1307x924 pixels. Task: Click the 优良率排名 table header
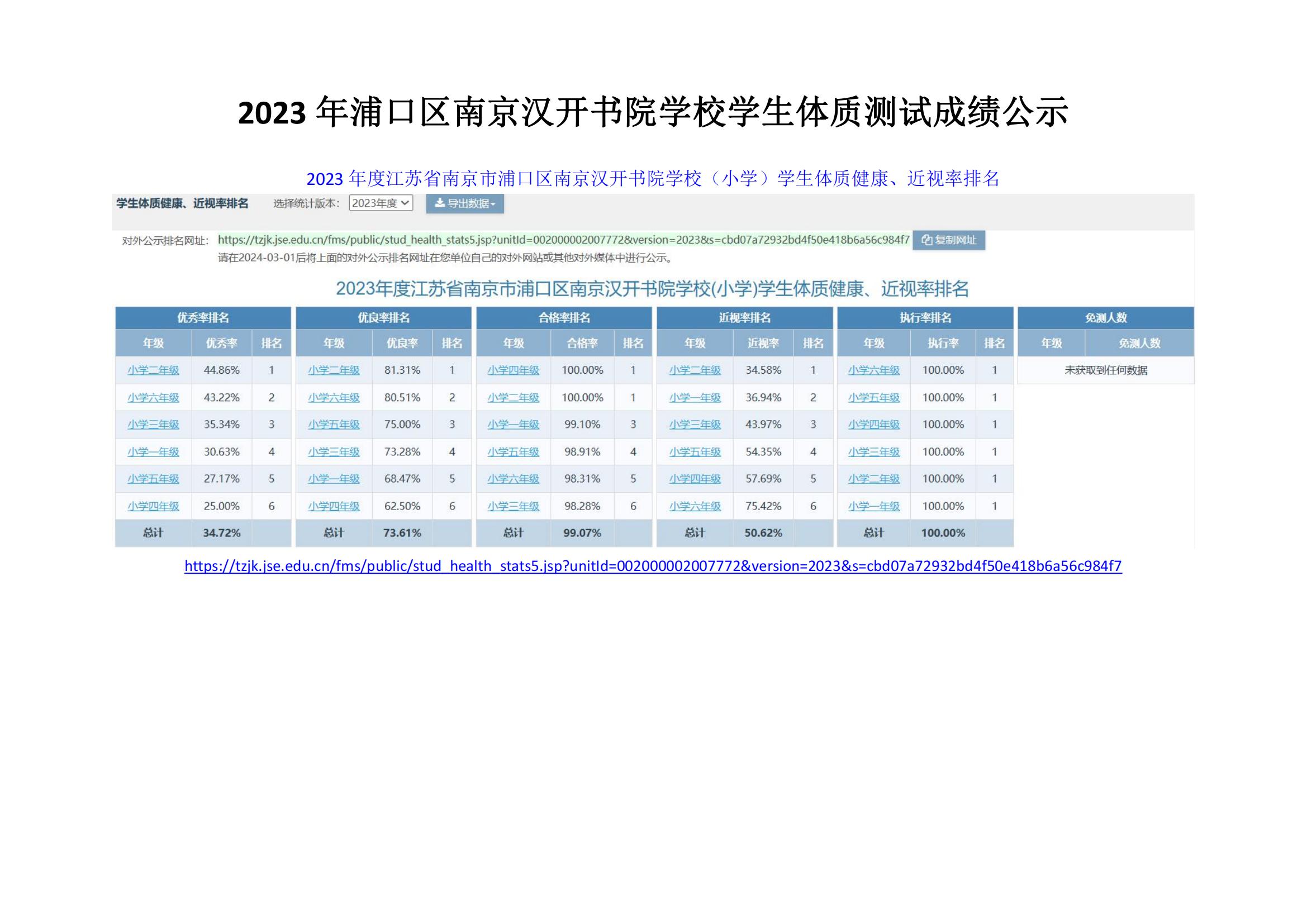click(x=384, y=318)
